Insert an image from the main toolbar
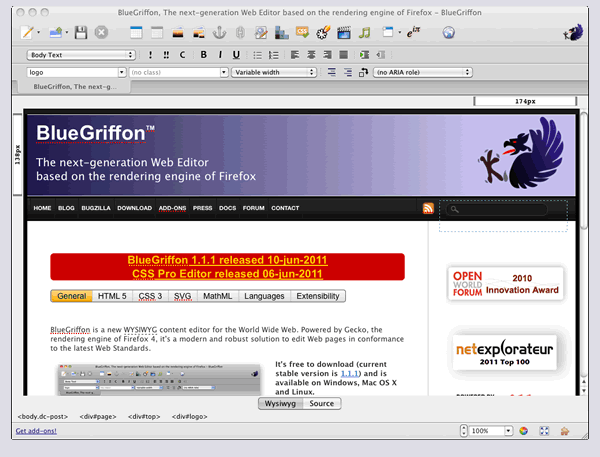This screenshot has height=457, width=600. coord(178,33)
